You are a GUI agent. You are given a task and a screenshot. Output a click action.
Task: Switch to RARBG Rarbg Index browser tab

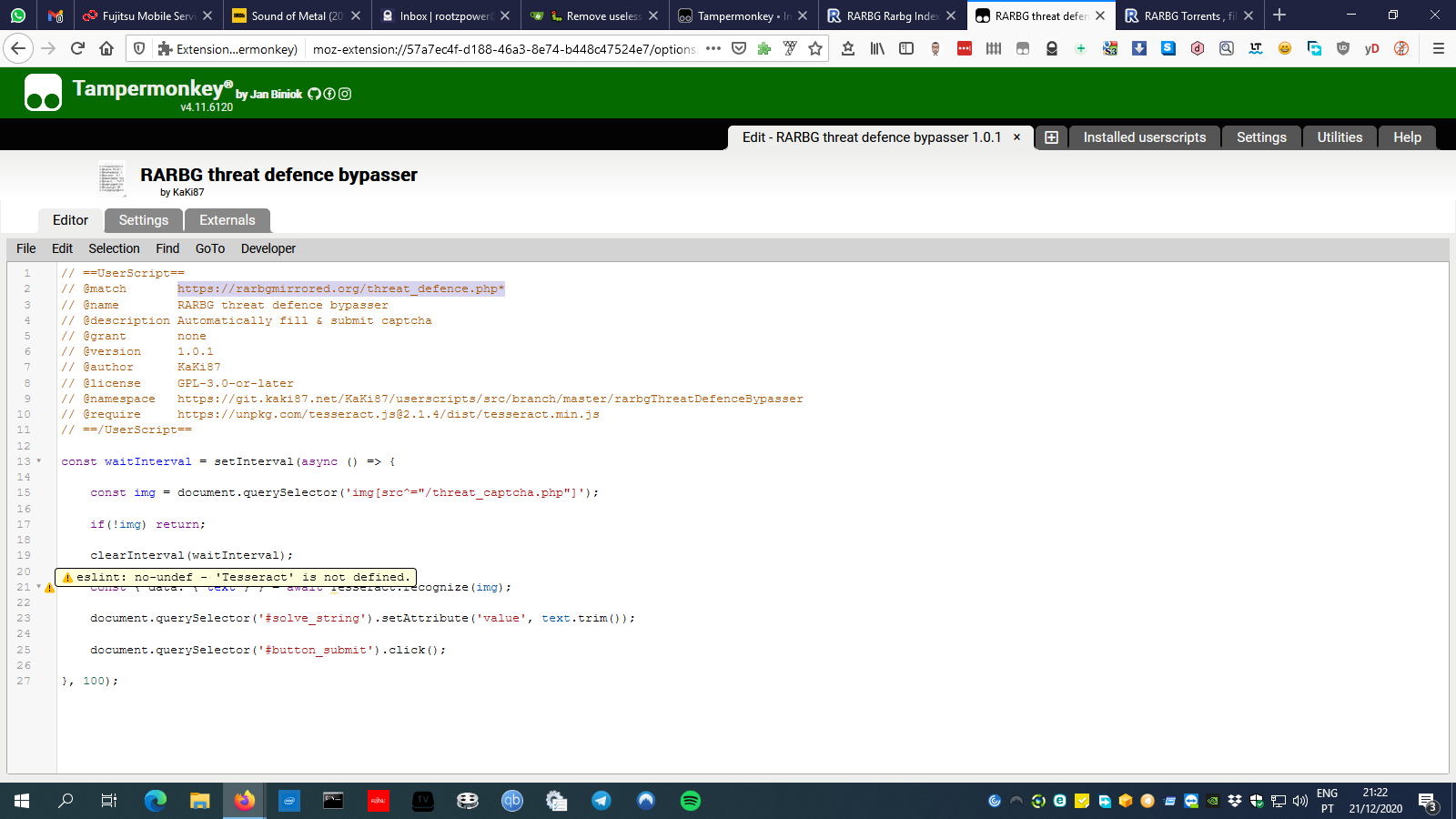[892, 15]
